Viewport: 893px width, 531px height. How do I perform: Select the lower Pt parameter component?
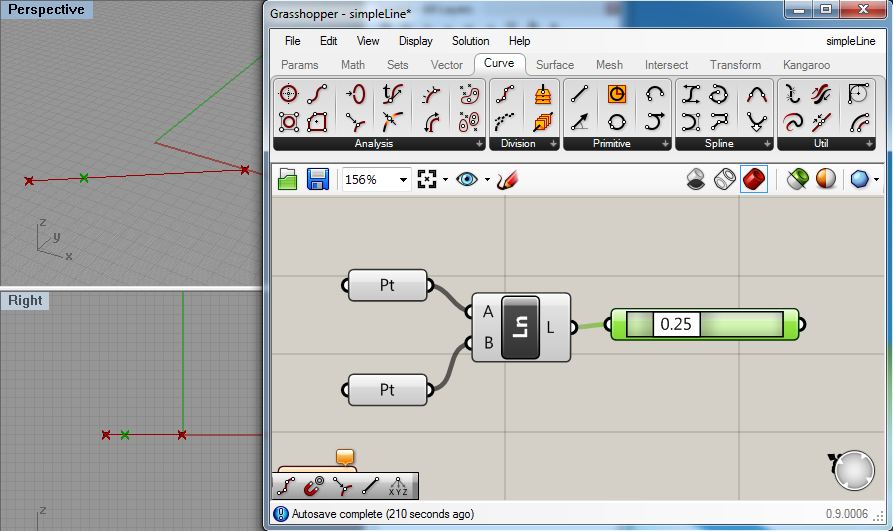point(387,390)
